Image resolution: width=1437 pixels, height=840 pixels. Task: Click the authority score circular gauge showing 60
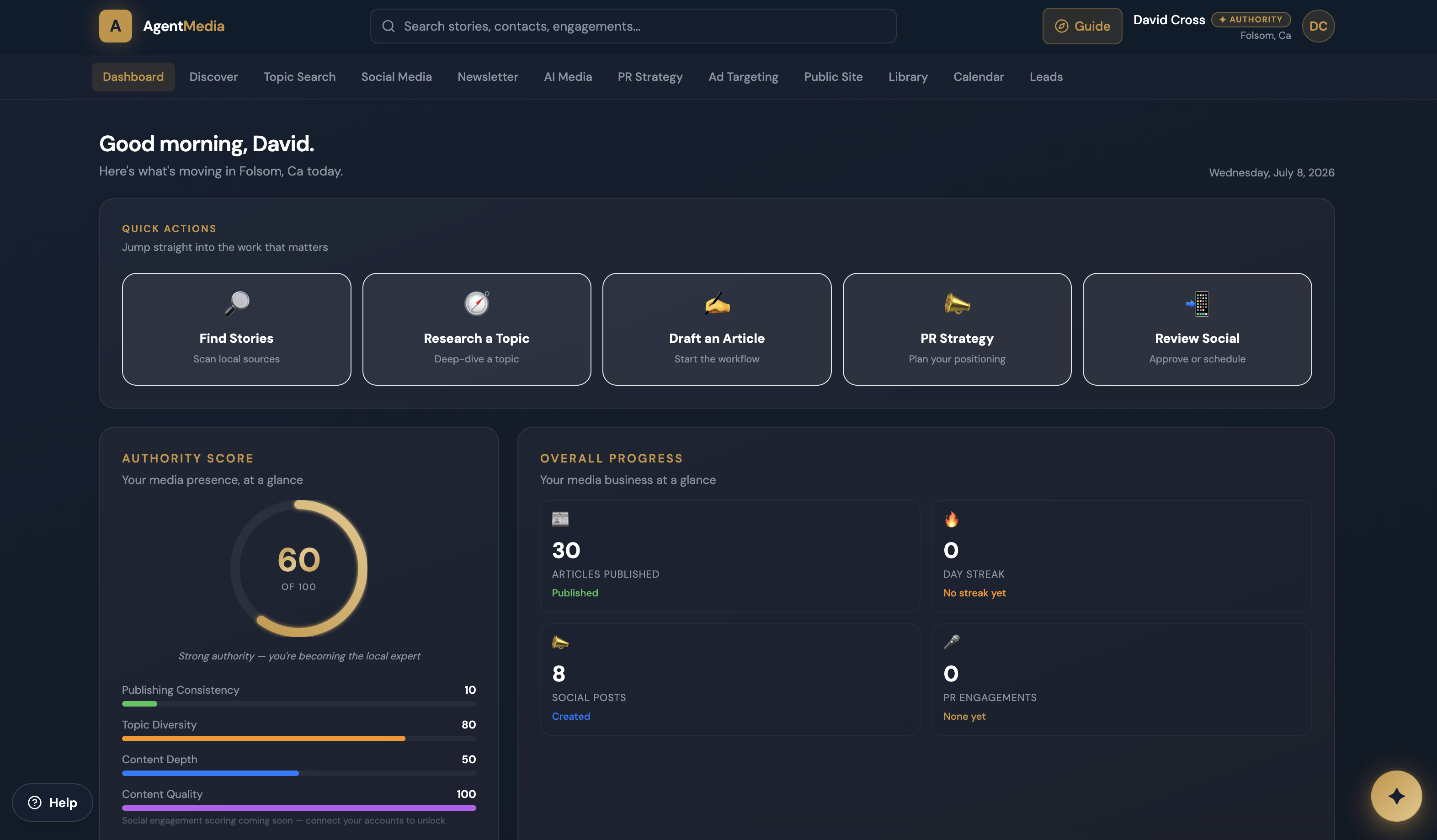(299, 569)
